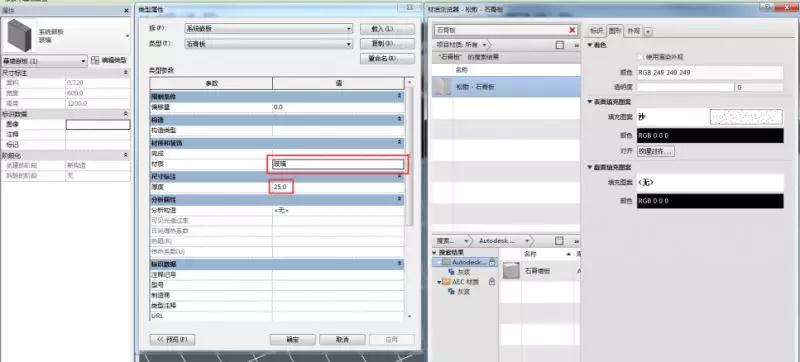Screen dimensions: 800x362
Task: Click the lock icon beside Autodesk library
Action: click(492, 262)
